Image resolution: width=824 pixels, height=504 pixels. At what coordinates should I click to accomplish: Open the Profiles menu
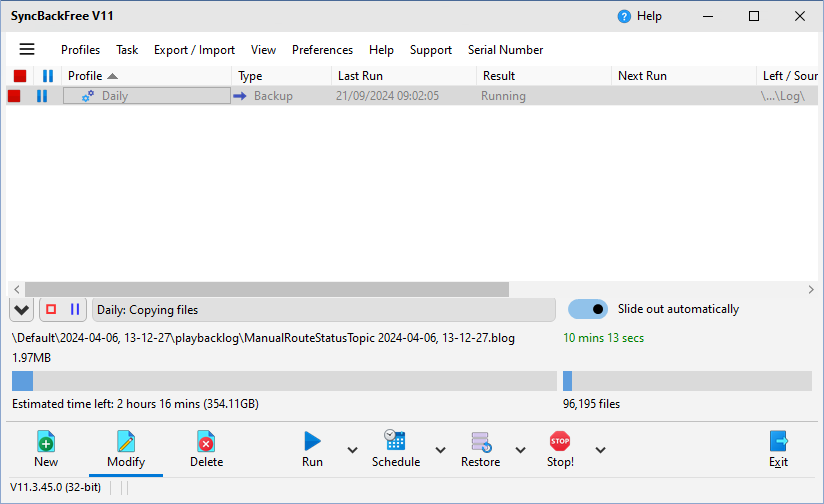coord(80,50)
